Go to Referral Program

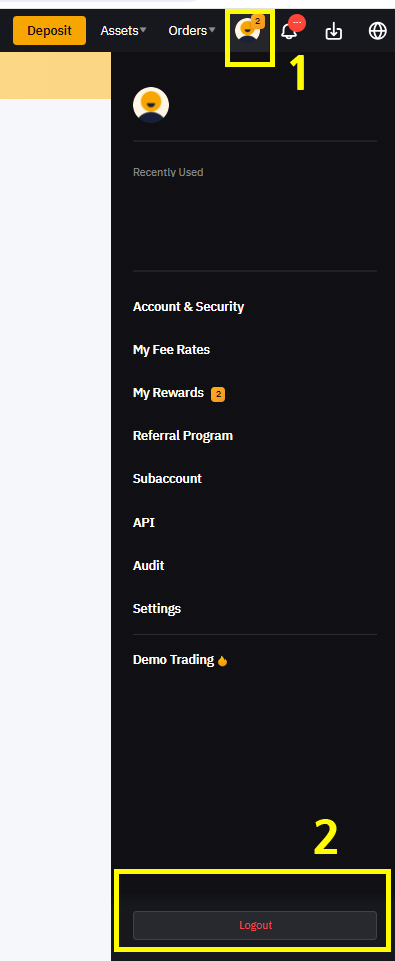click(x=183, y=436)
